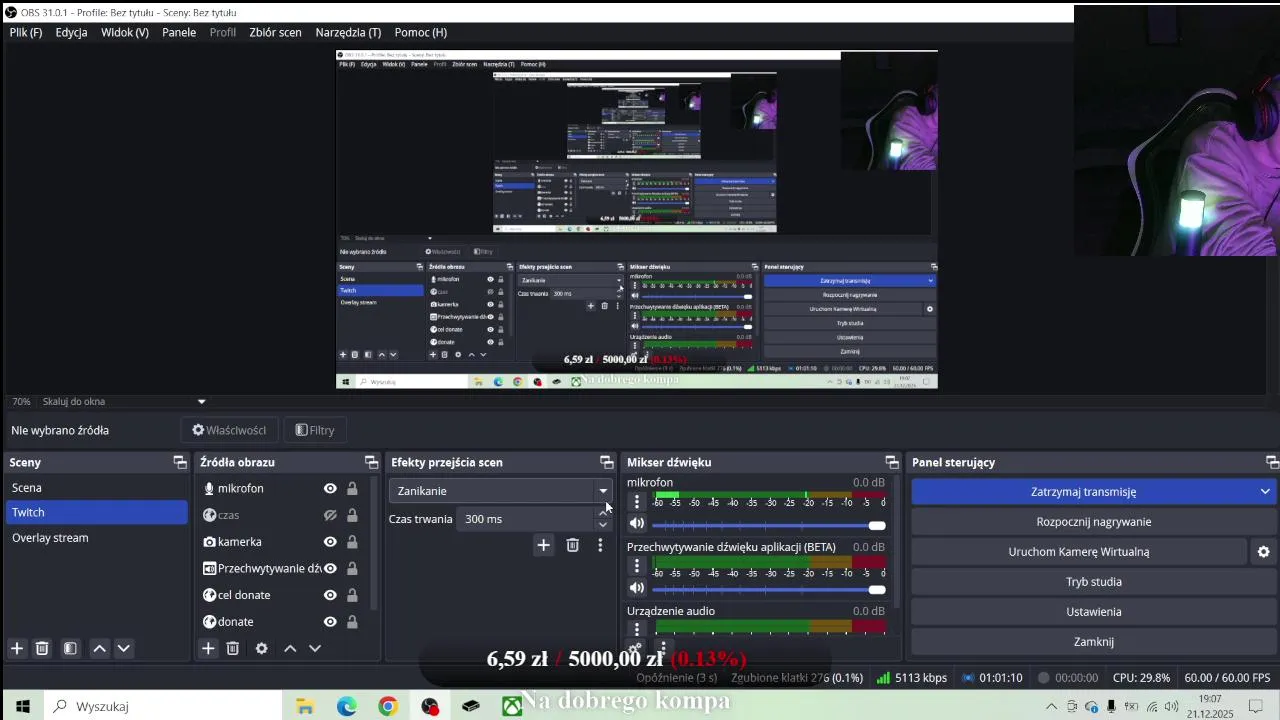The height and width of the screenshot is (720, 1280).
Task: Unlock the mikrofon source
Action: 352,489
